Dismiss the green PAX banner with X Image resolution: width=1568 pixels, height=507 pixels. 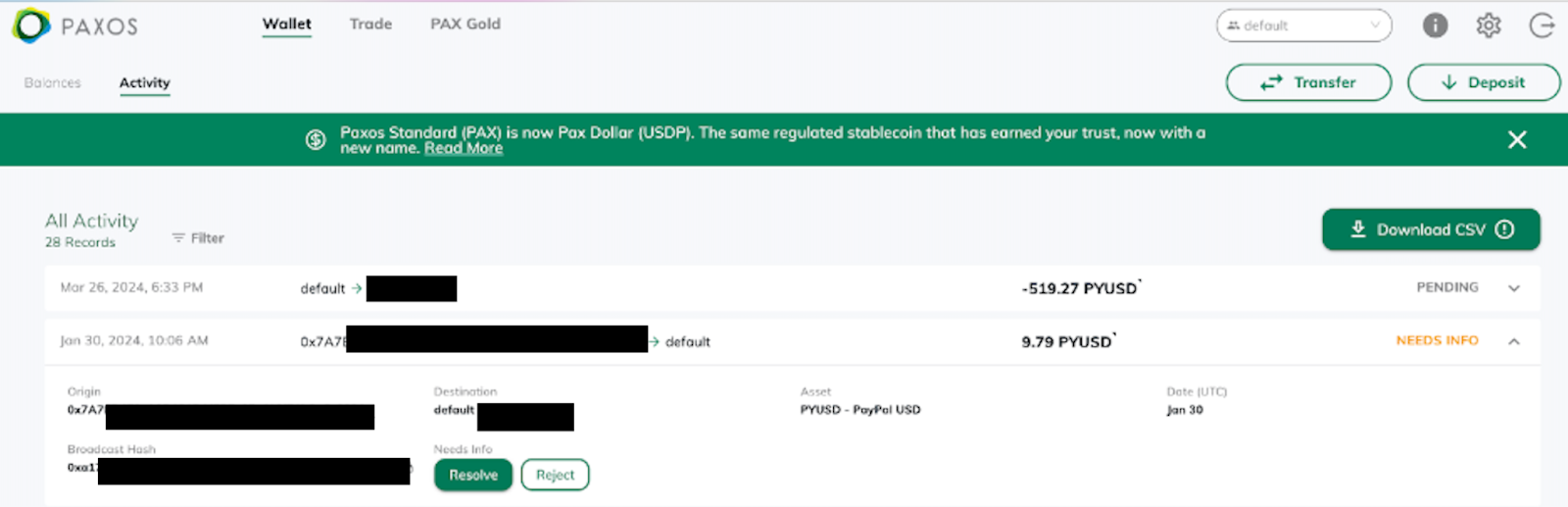[x=1517, y=140]
